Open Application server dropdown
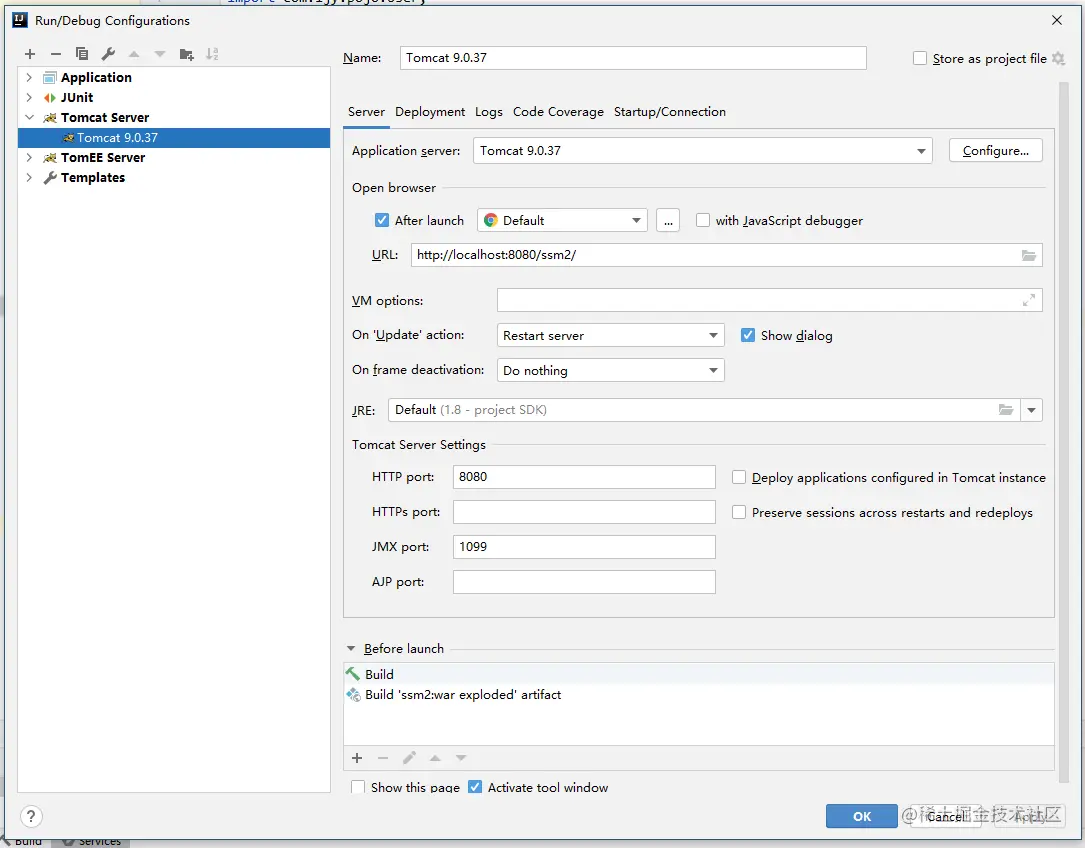The width and height of the screenshot is (1085, 848). pyautogui.click(x=702, y=151)
